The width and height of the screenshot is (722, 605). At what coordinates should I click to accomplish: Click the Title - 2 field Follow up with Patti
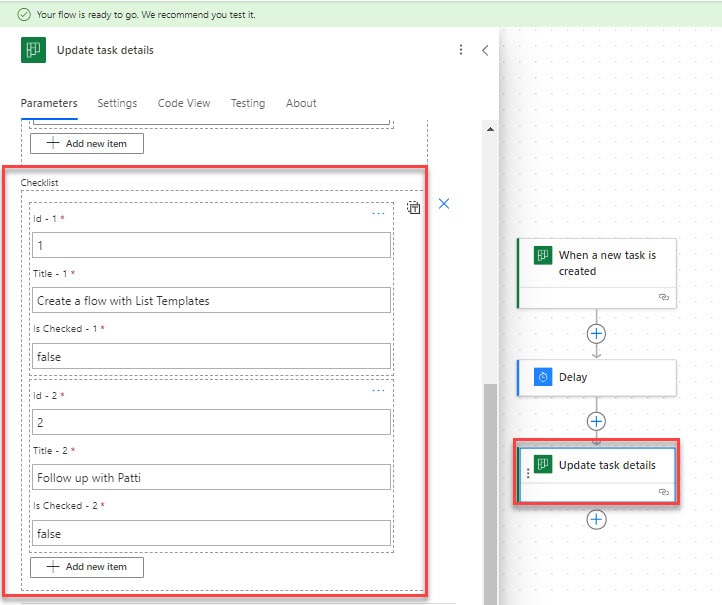pyautogui.click(x=211, y=477)
